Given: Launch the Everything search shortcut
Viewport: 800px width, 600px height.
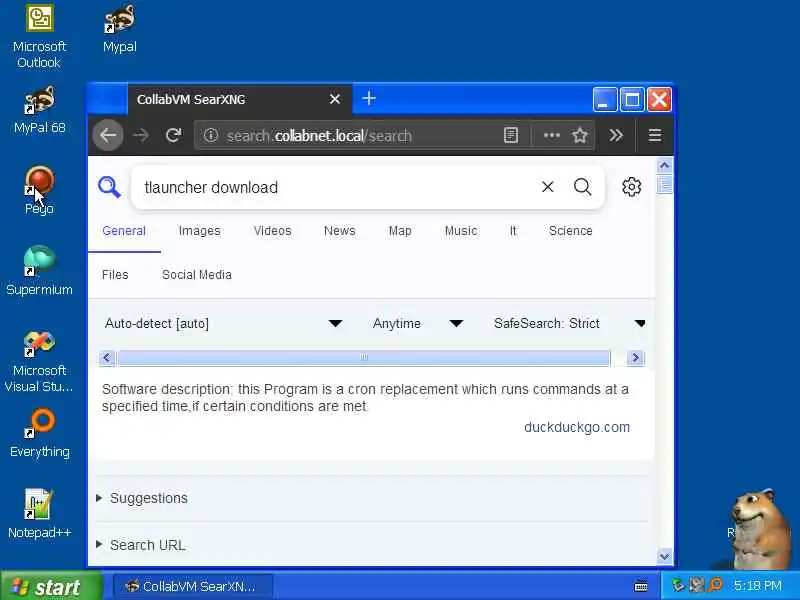Looking at the screenshot, I should pyautogui.click(x=40, y=433).
